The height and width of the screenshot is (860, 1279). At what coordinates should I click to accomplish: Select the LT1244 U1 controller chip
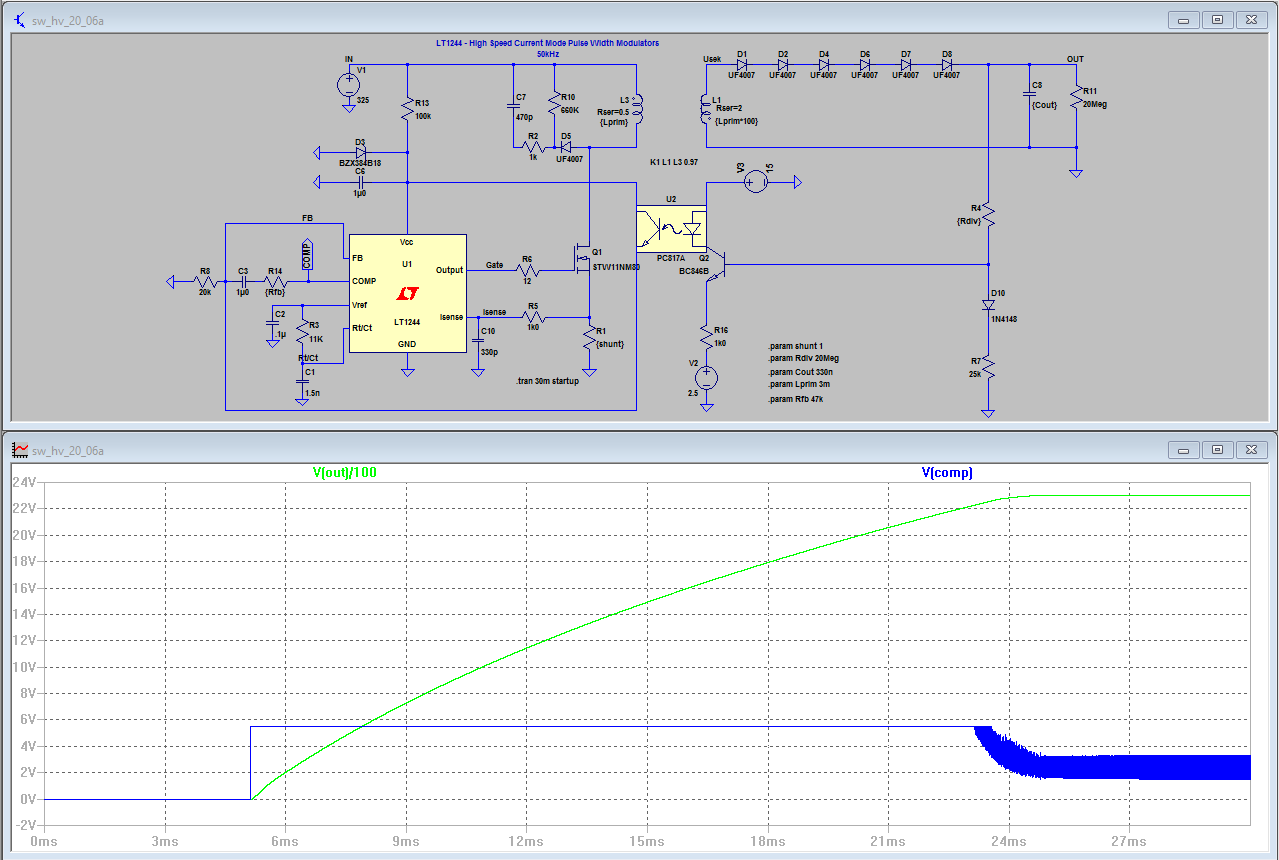point(407,293)
